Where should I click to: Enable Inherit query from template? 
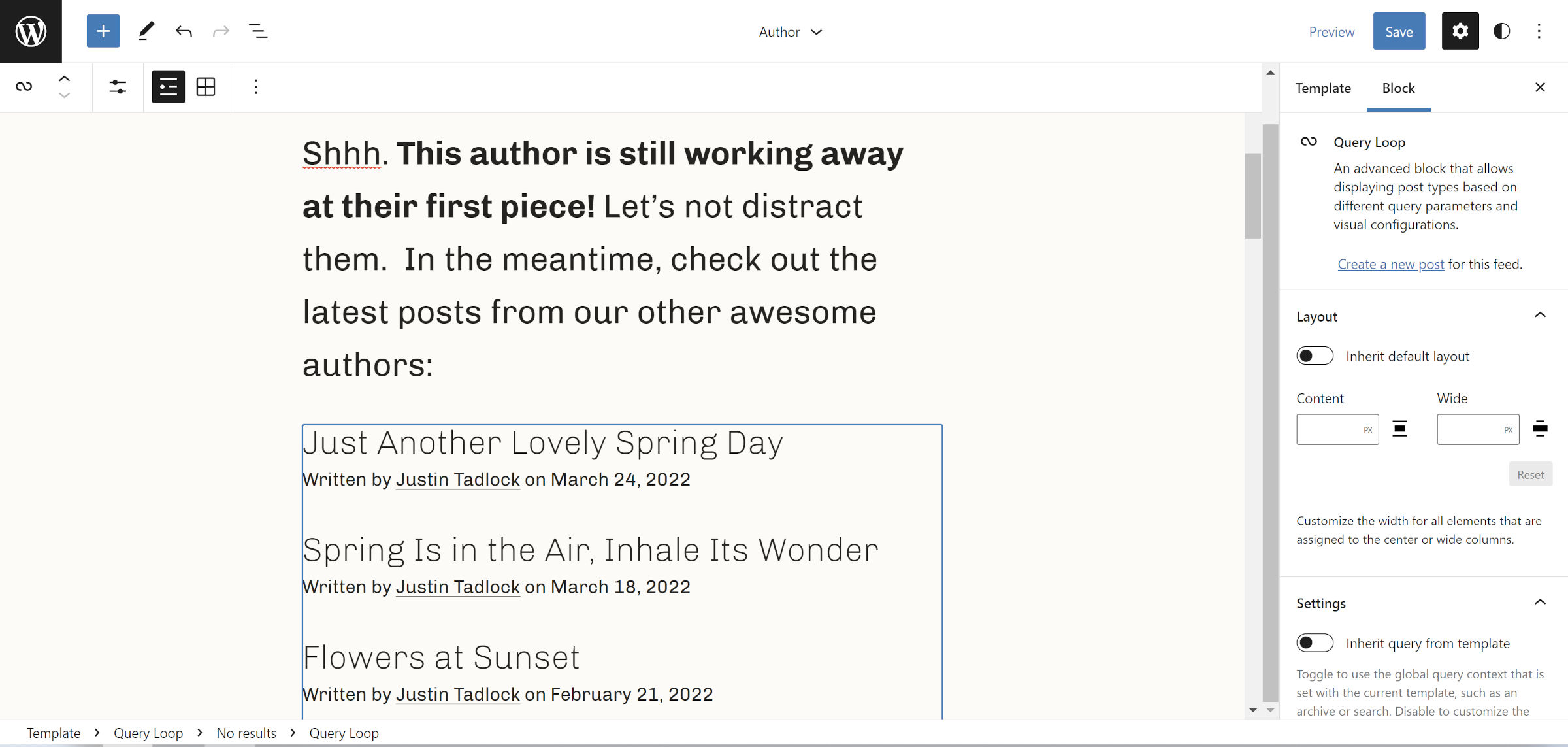pyautogui.click(x=1315, y=643)
